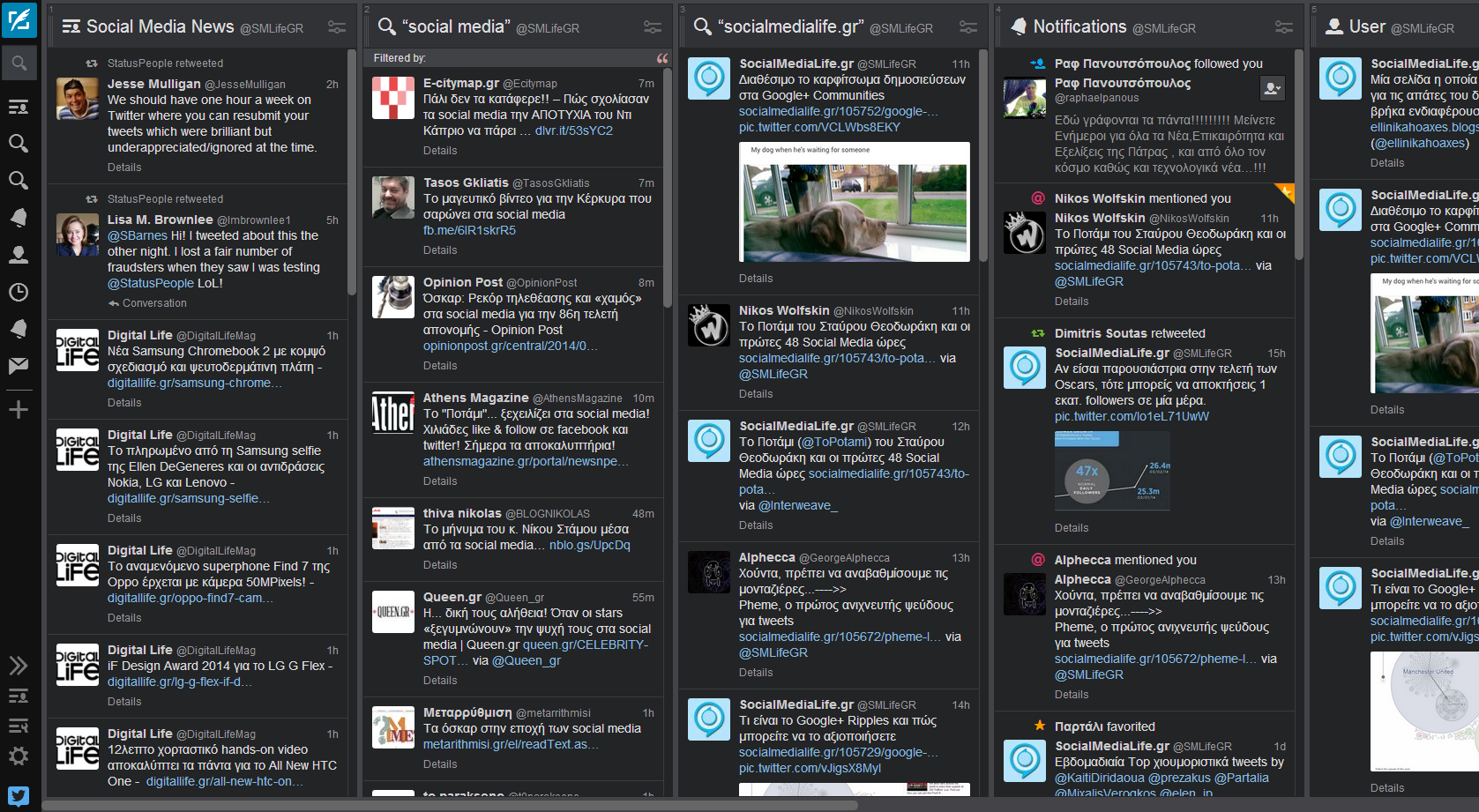Viewport: 1479px width, 812px height.
Task: Click the magnifier icon in "socialmedialife.gr" header
Action: point(702,26)
